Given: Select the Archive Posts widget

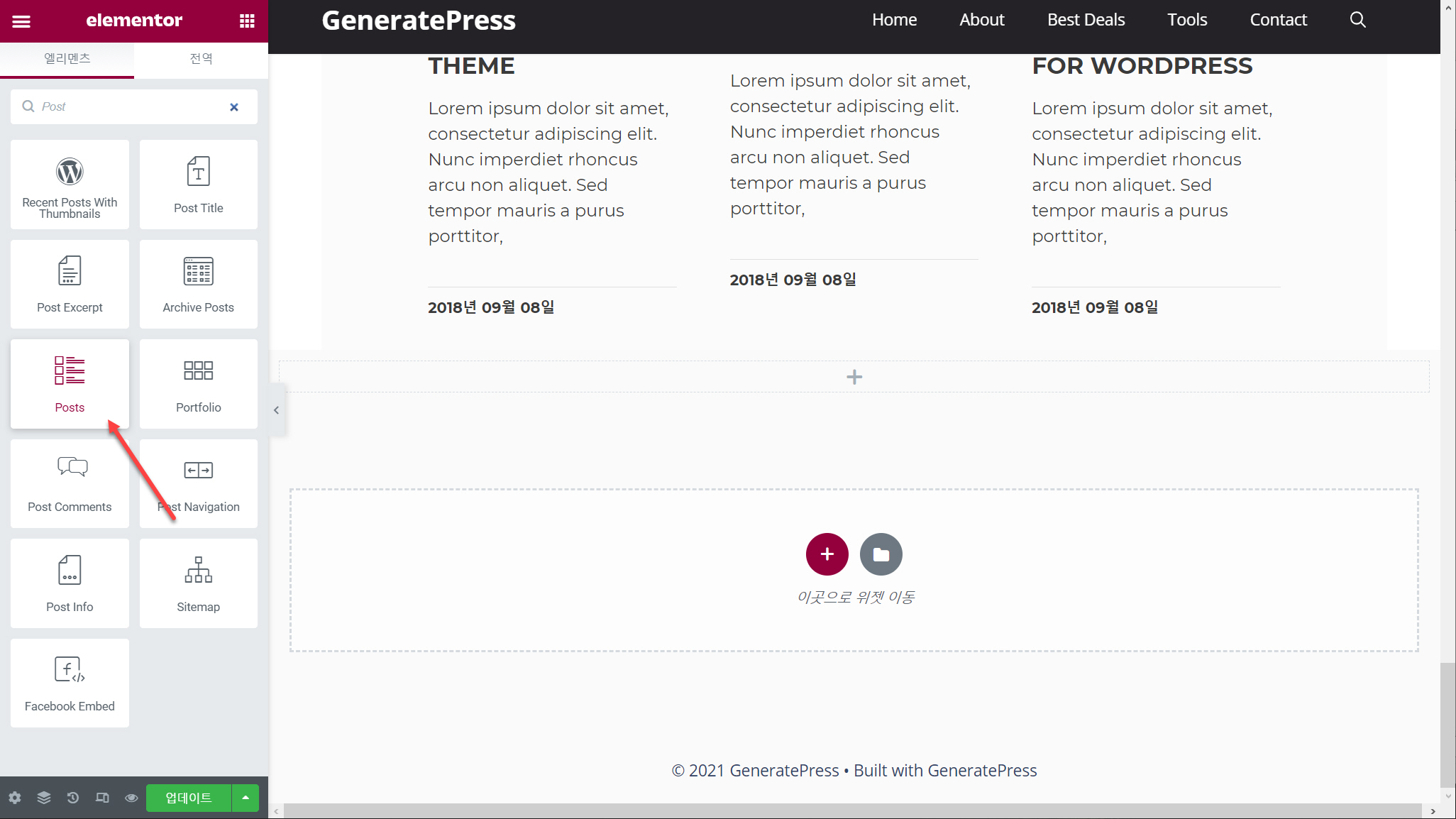Looking at the screenshot, I should click(199, 284).
